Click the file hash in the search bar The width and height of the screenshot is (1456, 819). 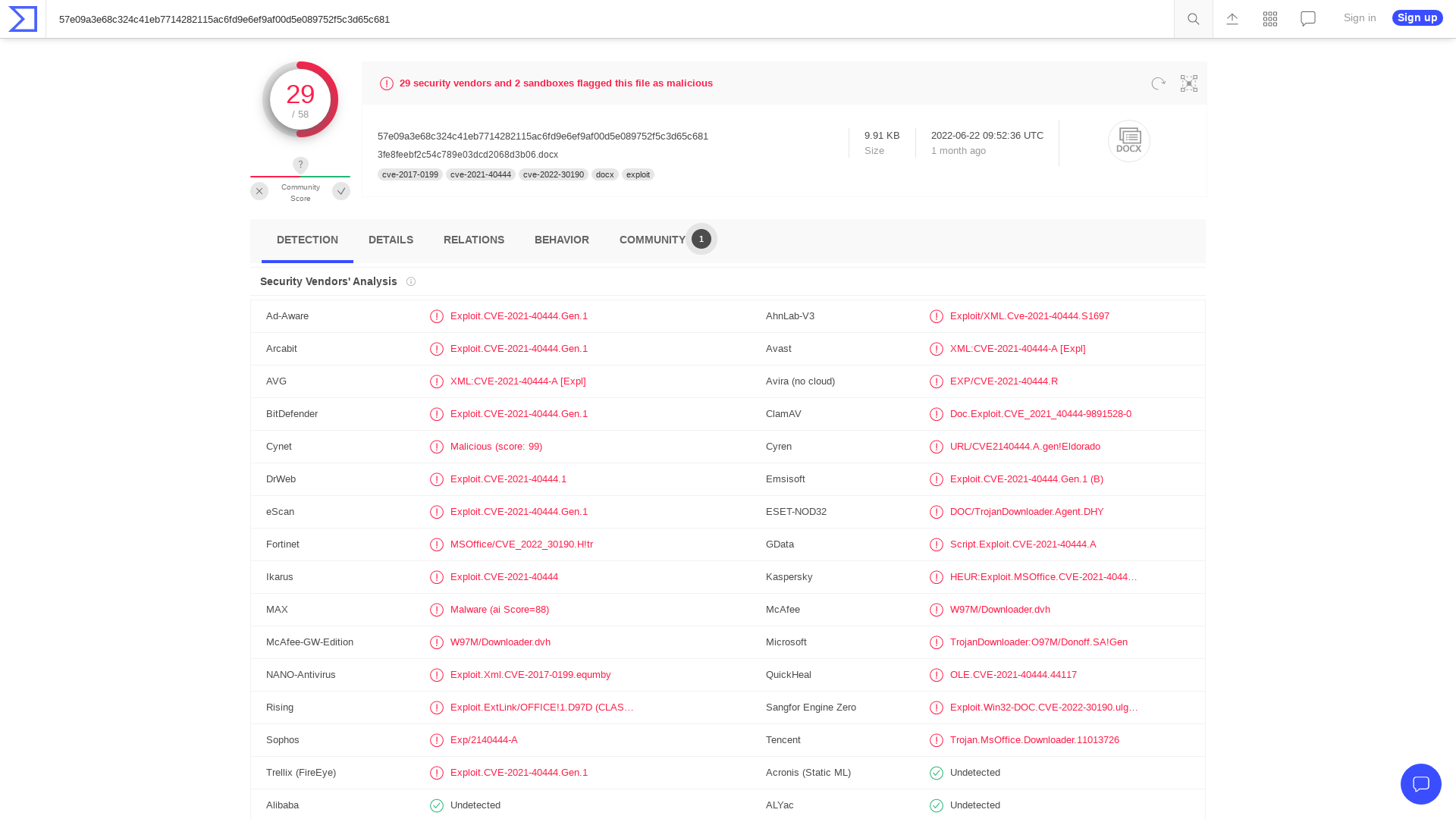[x=224, y=19]
